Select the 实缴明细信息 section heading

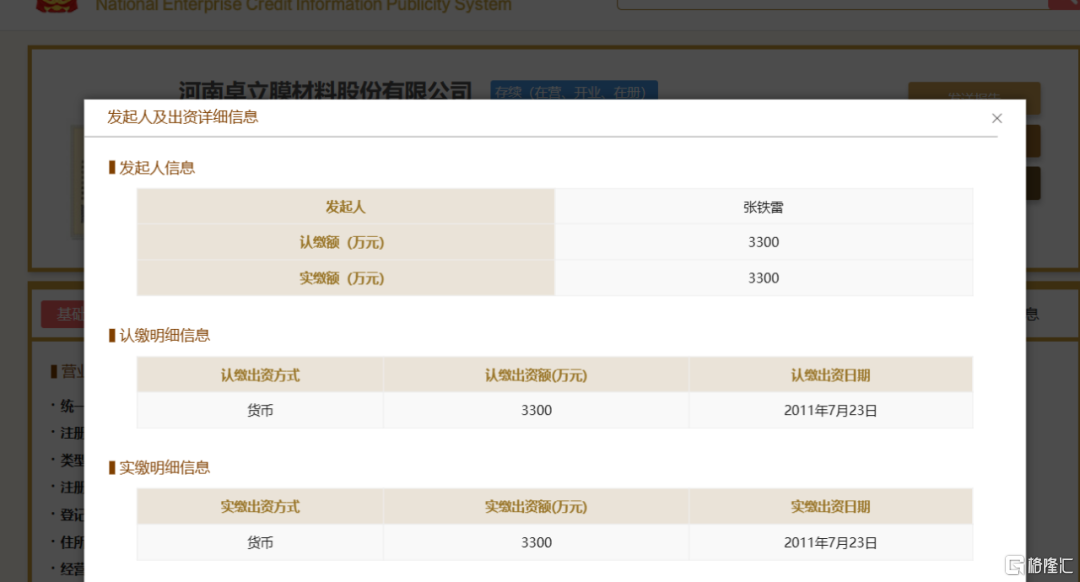tap(165, 468)
